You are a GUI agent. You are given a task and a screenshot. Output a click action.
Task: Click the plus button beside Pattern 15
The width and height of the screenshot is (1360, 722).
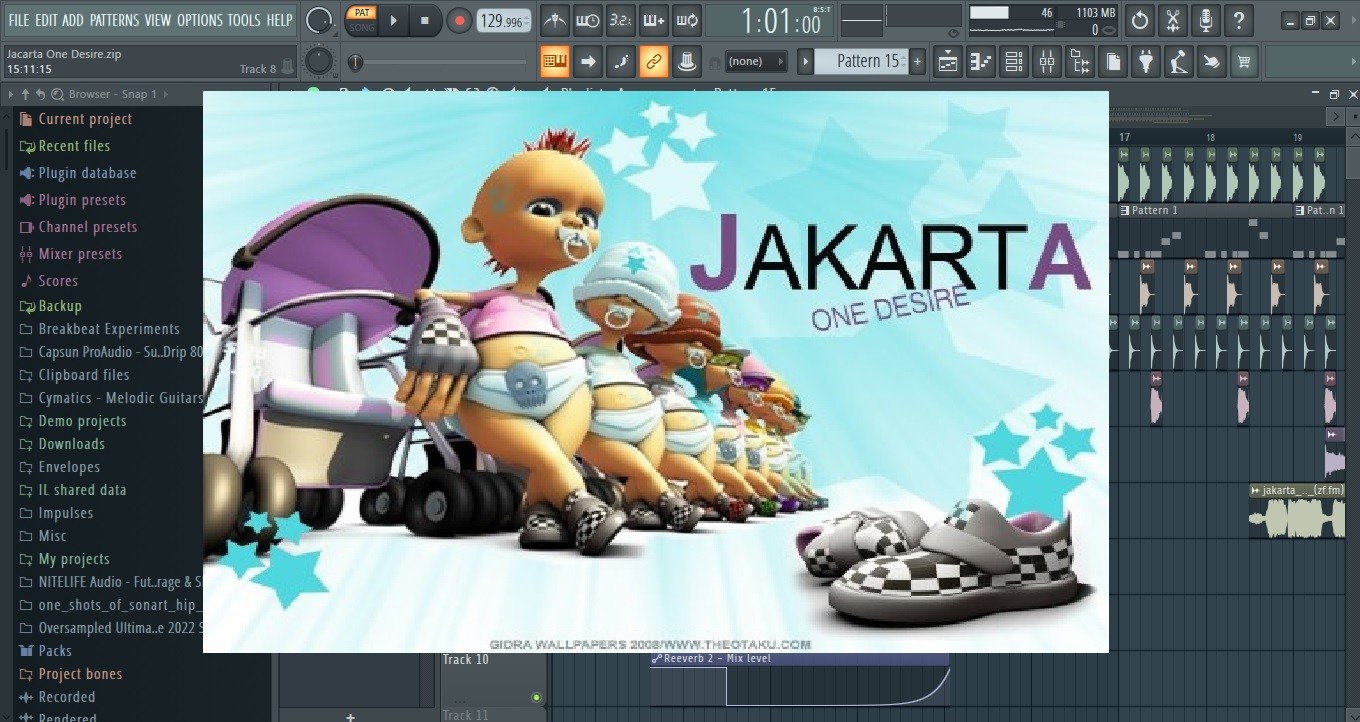[x=917, y=62]
